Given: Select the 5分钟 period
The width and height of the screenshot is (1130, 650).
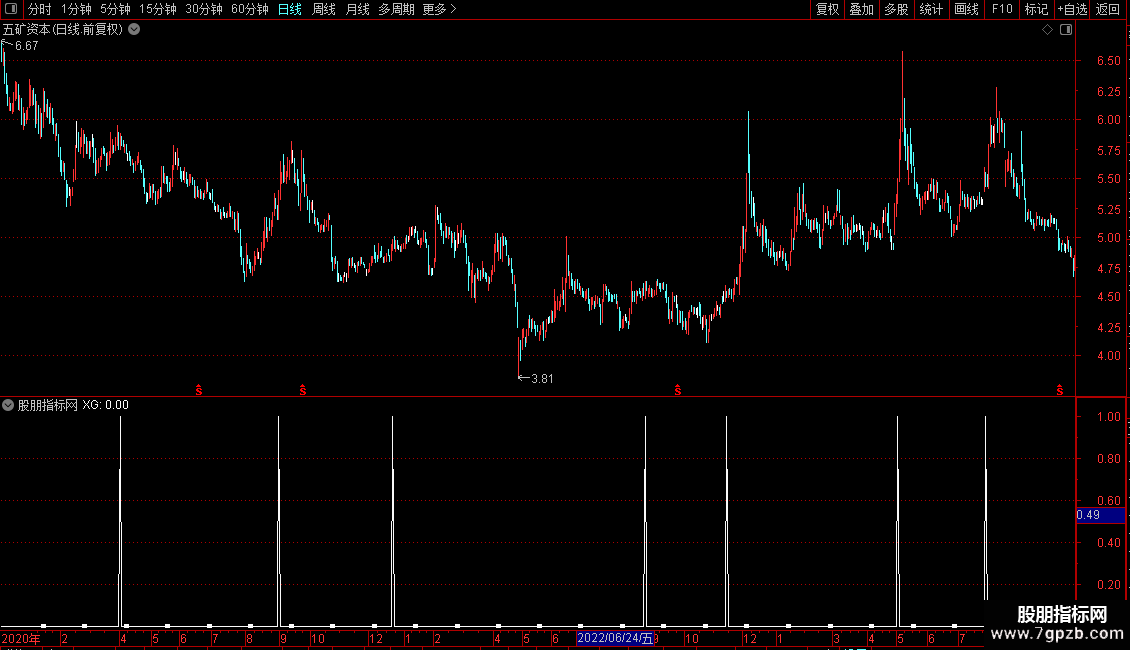Looking at the screenshot, I should coord(115,9).
